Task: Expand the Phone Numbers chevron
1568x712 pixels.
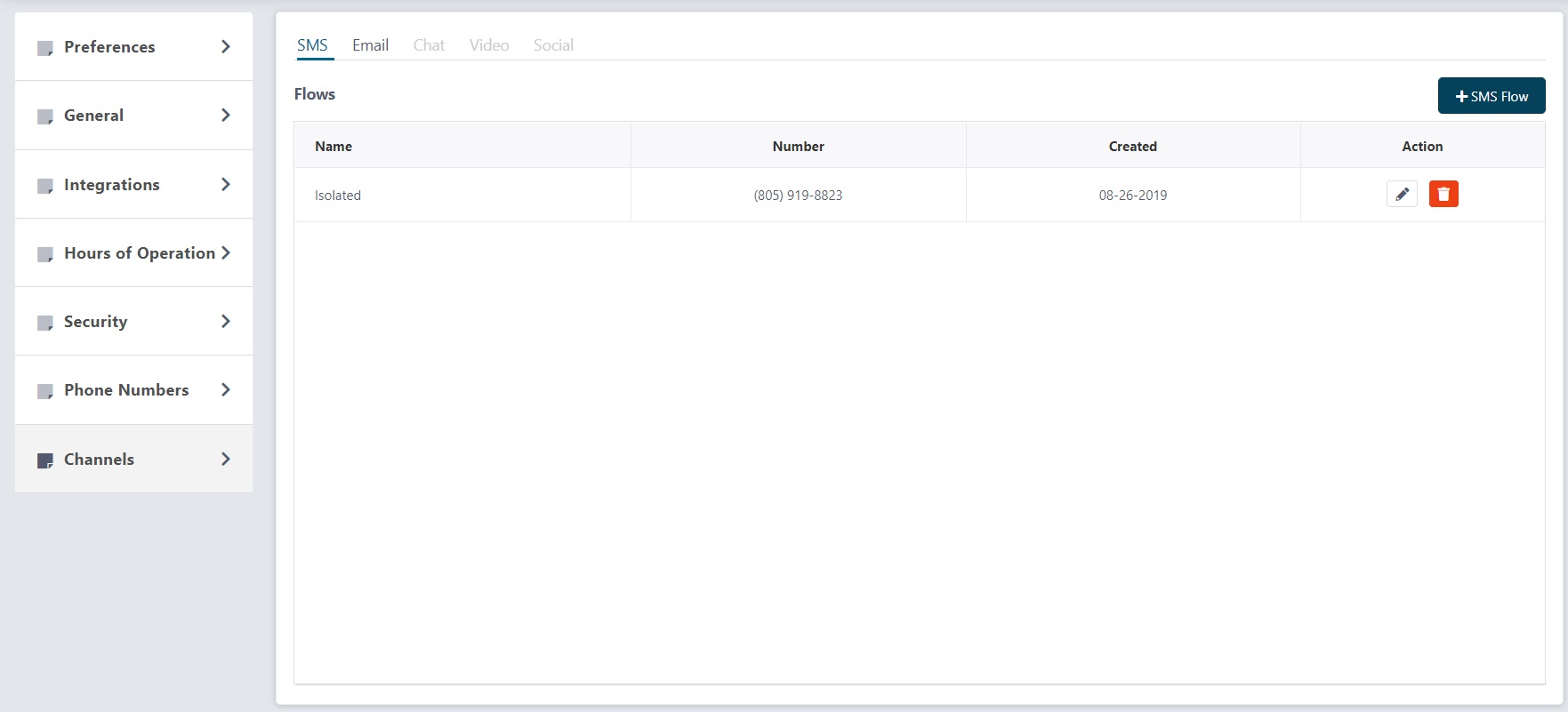Action: coord(226,389)
